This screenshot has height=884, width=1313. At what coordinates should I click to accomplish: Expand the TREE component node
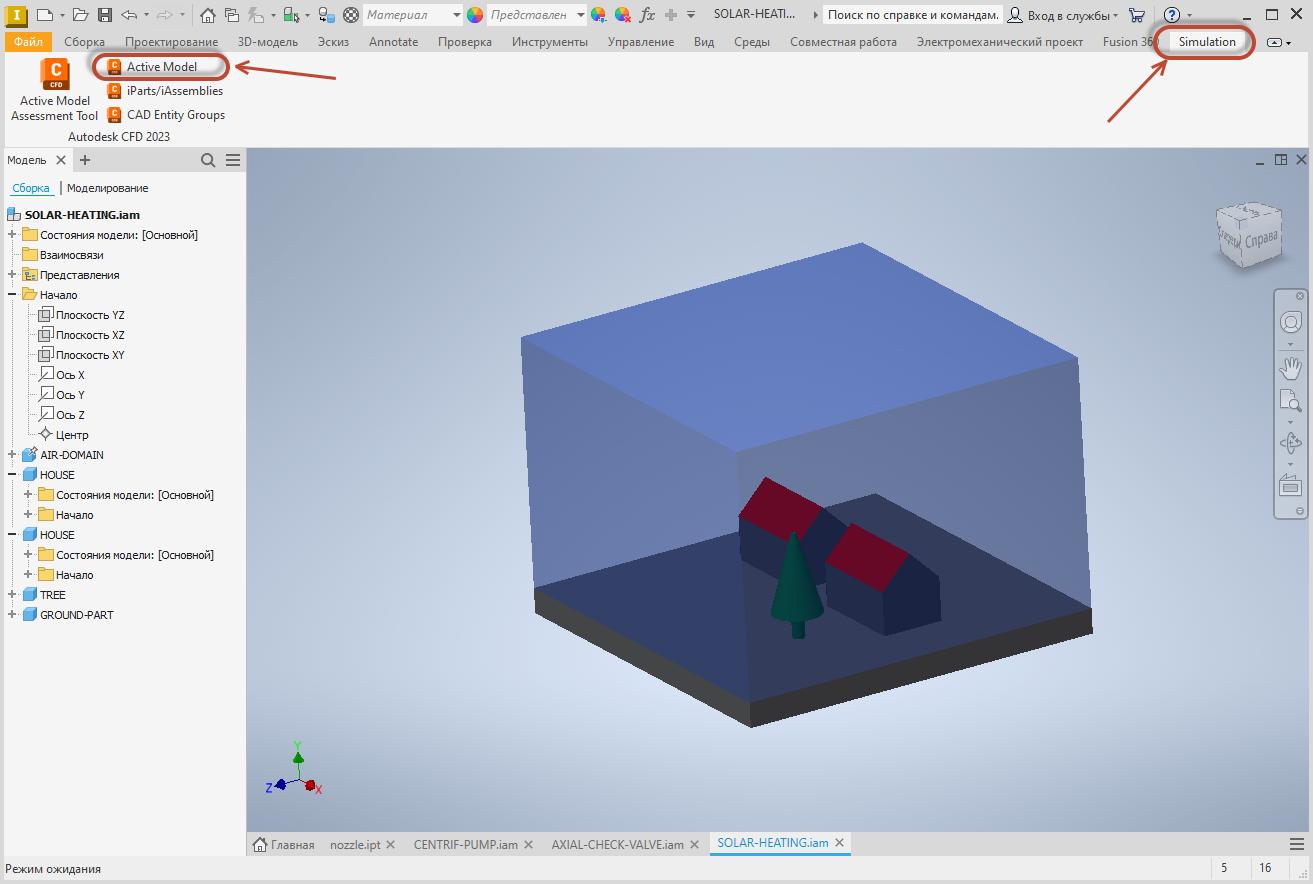pyautogui.click(x=12, y=595)
